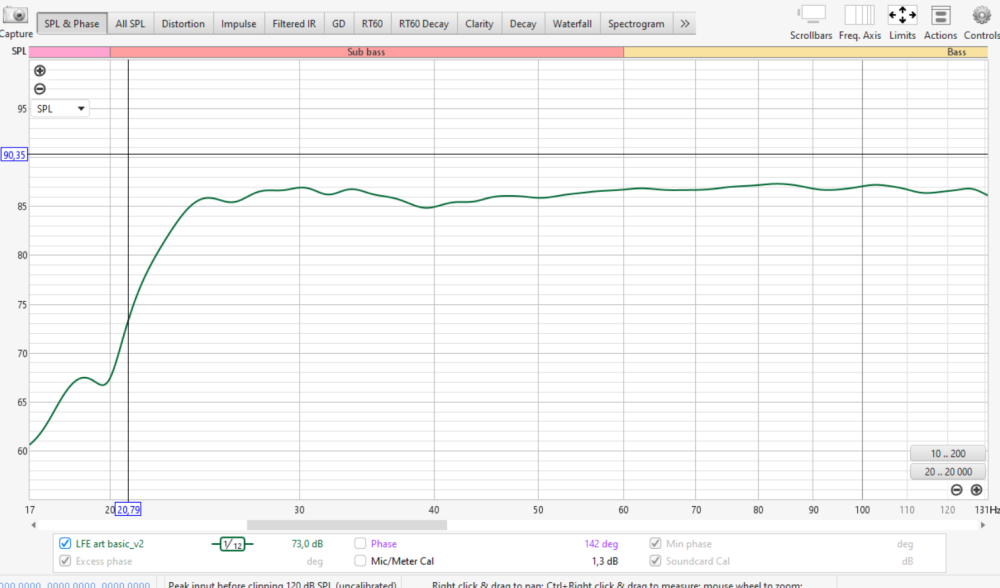
Task: Enable the Phase trace checkbox
Action: 360,543
